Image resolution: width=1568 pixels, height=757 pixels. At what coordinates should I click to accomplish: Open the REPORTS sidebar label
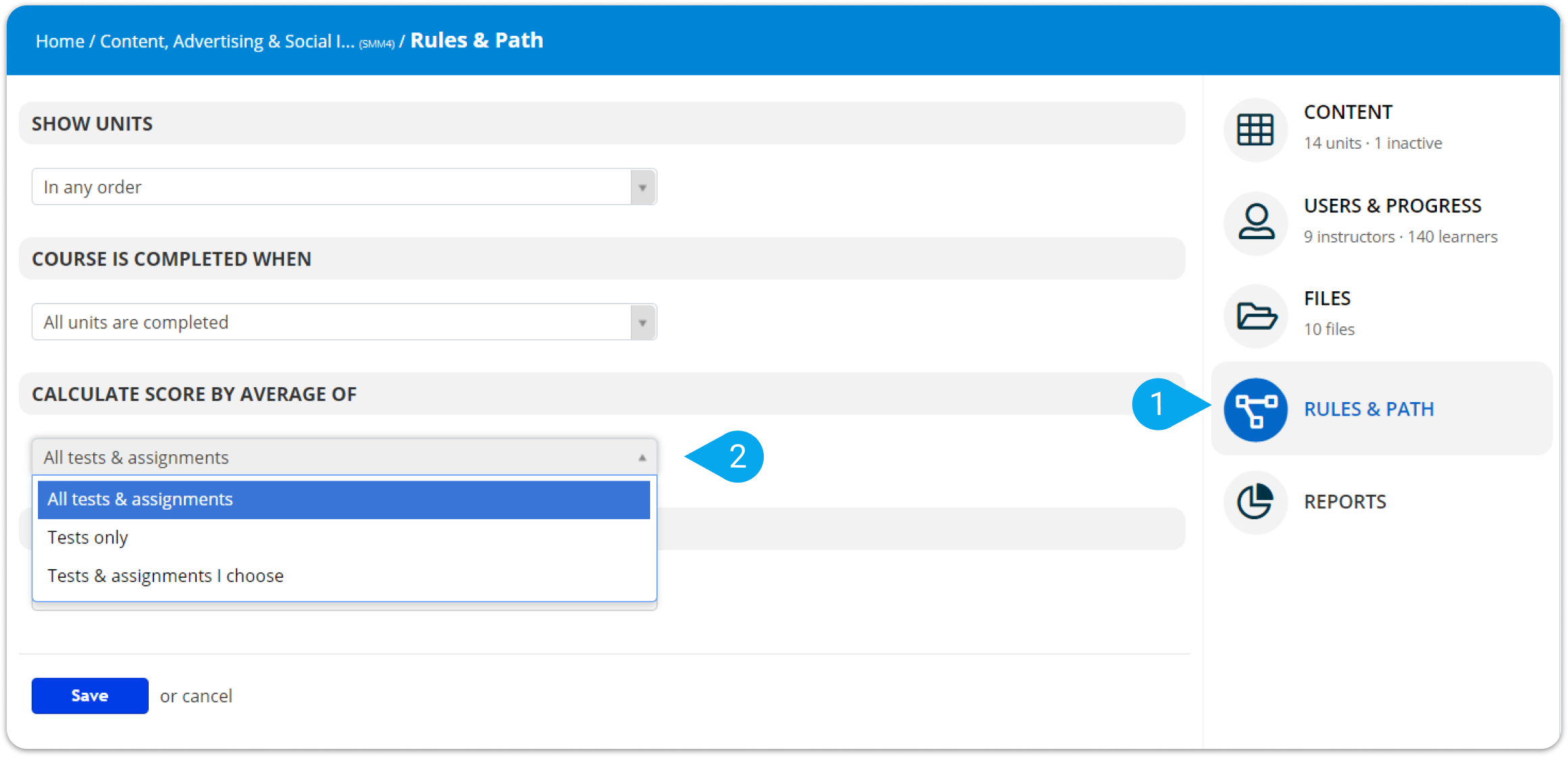point(1344,502)
